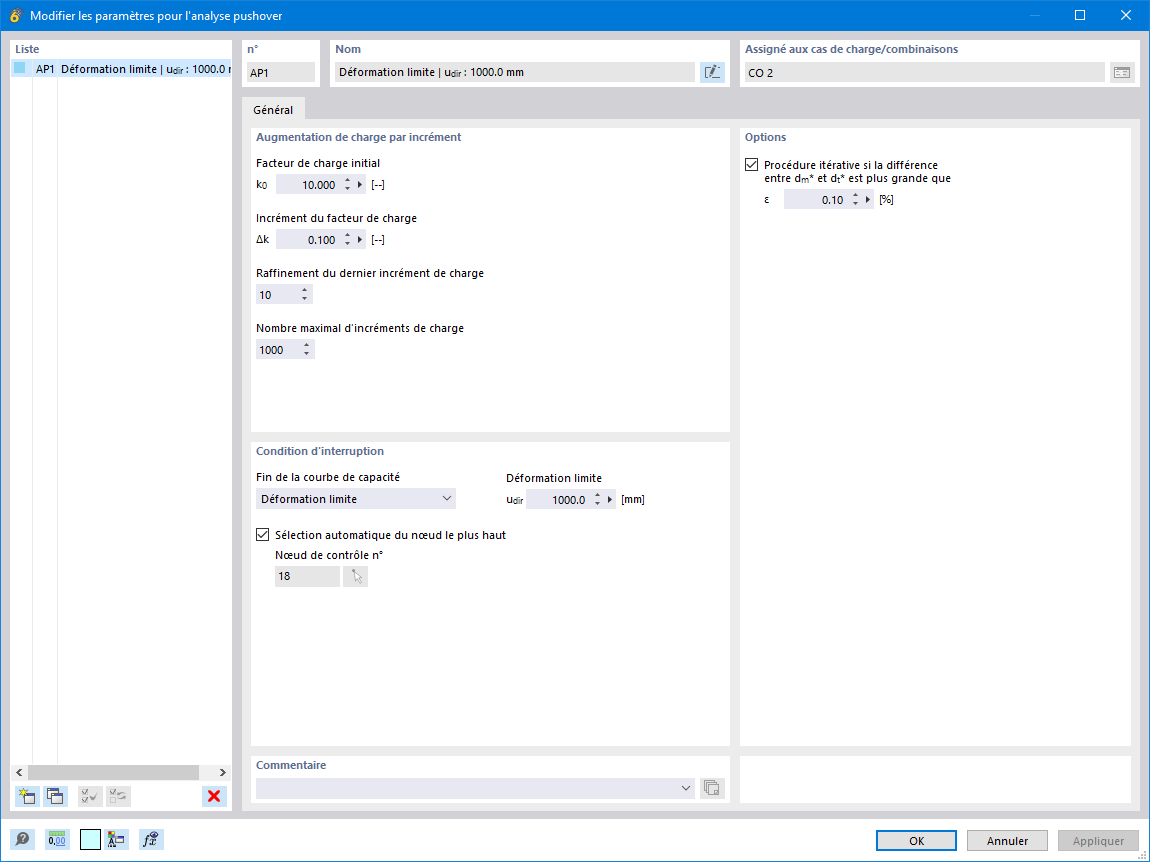This screenshot has width=1150, height=862.
Task: Step the ε percentage spinner
Action: 855,200
